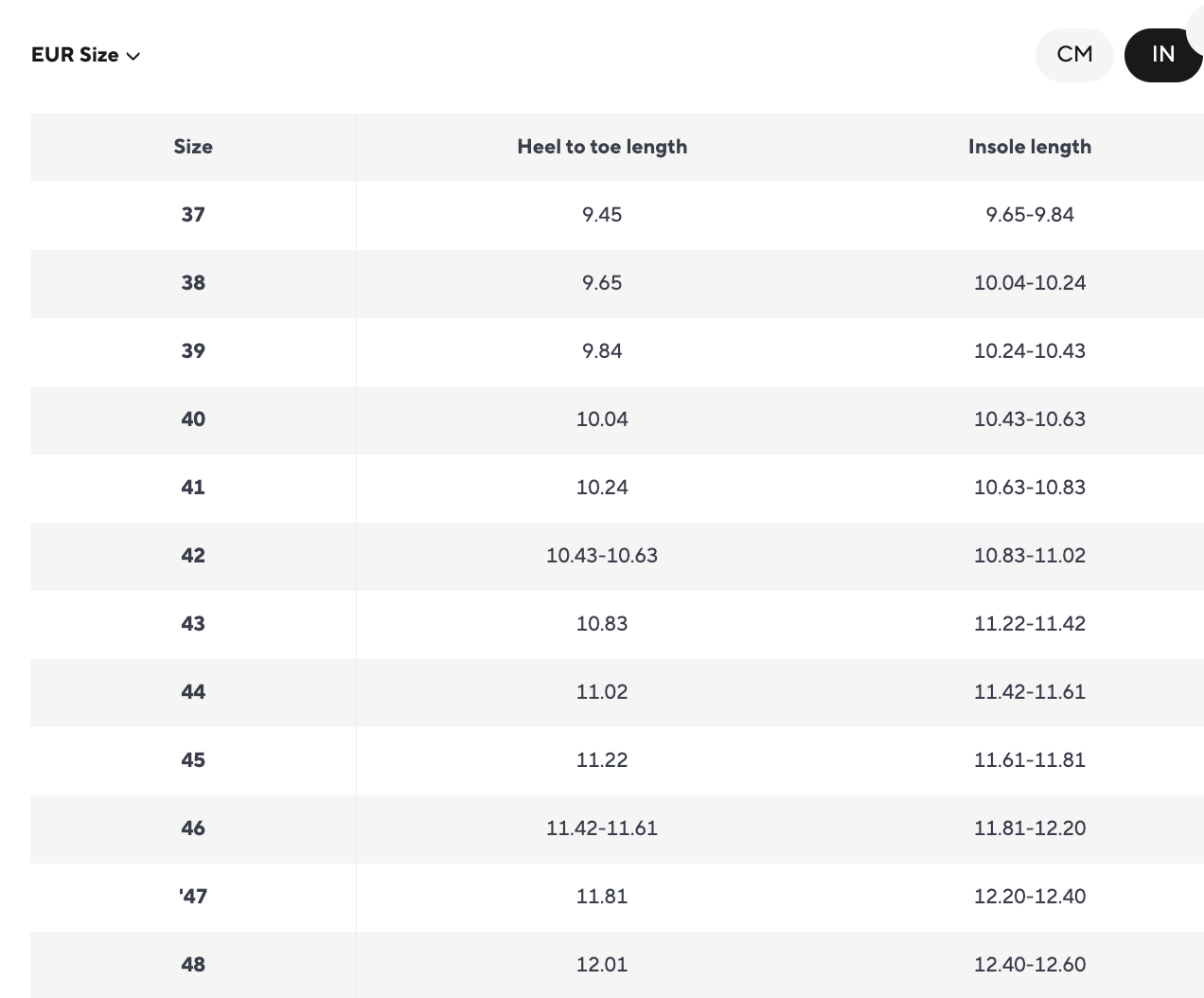Image resolution: width=1204 pixels, height=998 pixels.
Task: Click the size 44 cell
Action: click(x=193, y=692)
